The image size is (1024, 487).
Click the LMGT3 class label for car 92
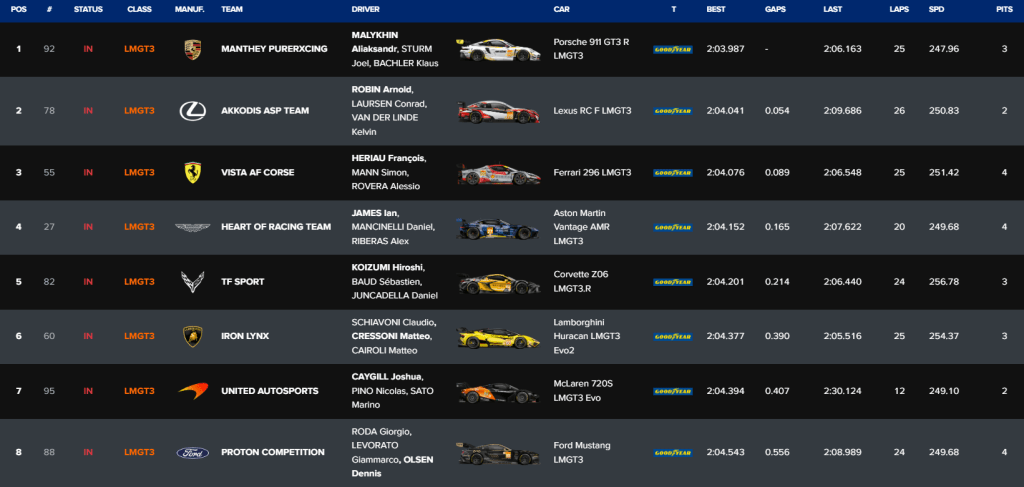139,49
